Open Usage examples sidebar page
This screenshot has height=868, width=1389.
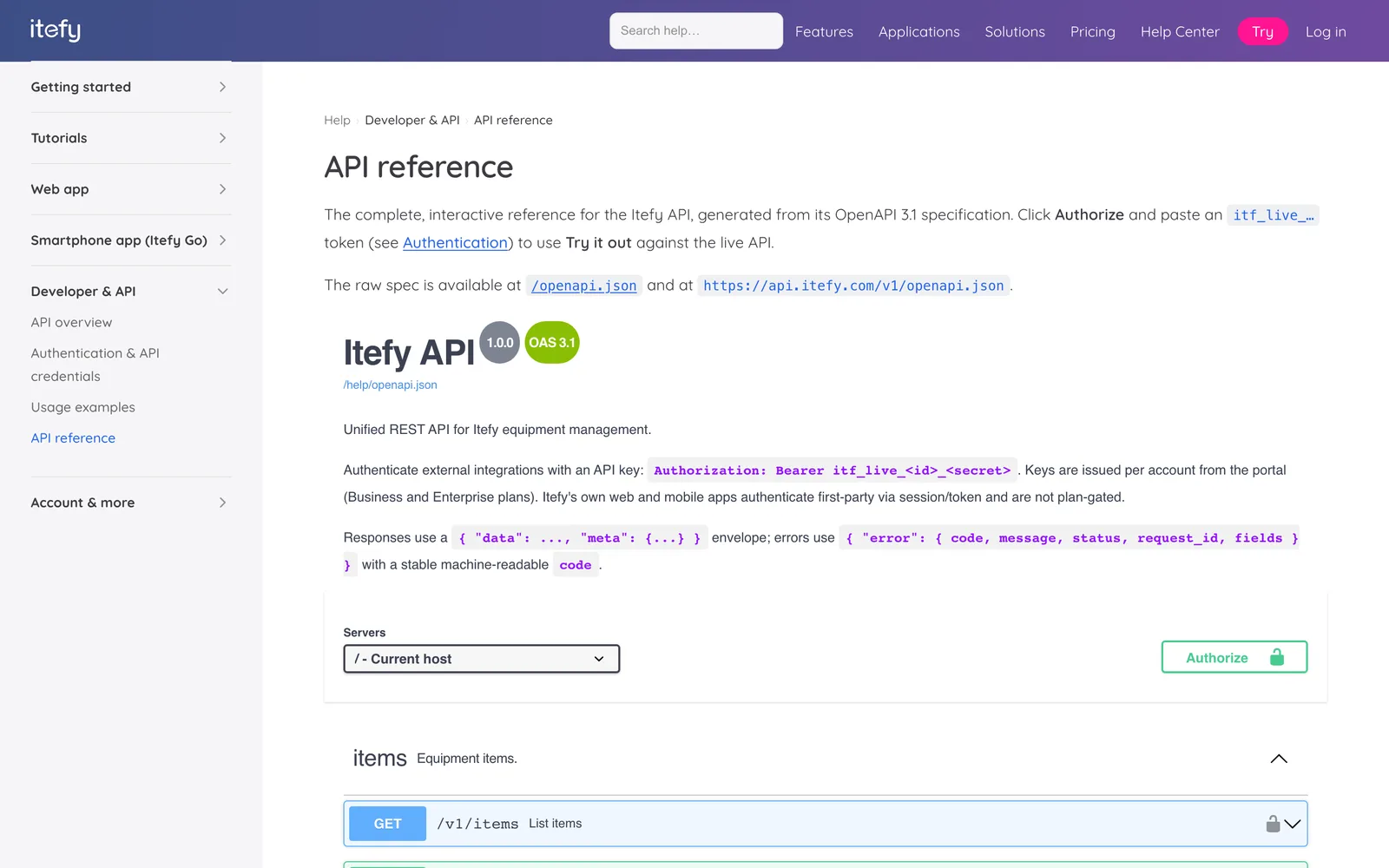[83, 407]
